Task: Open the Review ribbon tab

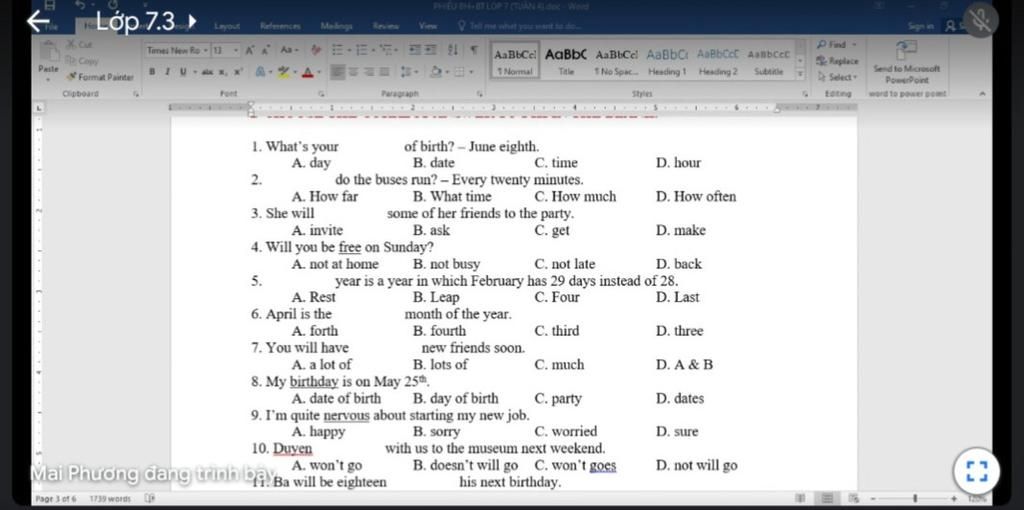Action: (x=386, y=27)
